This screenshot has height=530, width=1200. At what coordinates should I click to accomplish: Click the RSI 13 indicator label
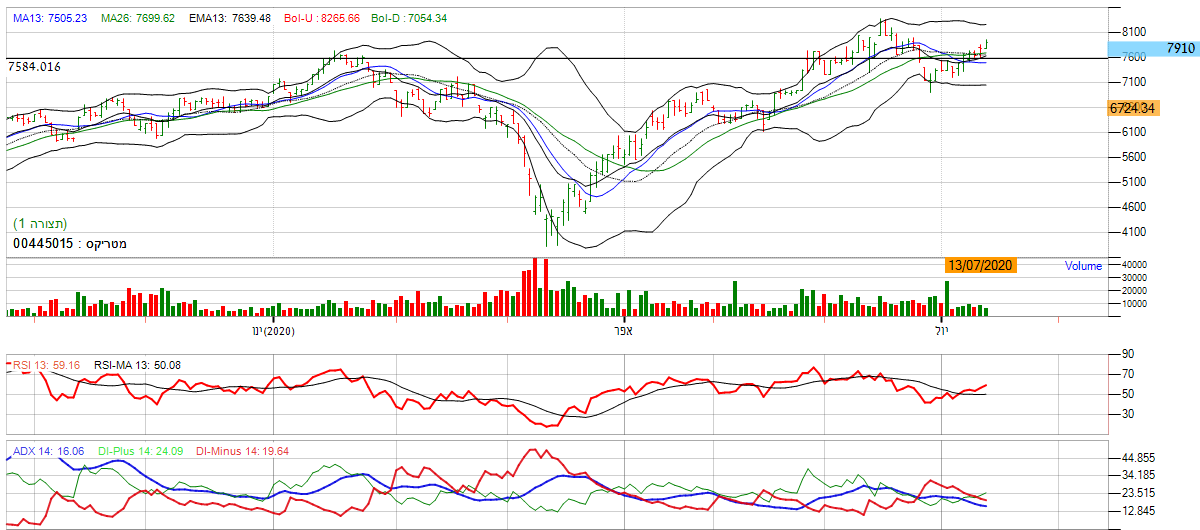point(46,366)
